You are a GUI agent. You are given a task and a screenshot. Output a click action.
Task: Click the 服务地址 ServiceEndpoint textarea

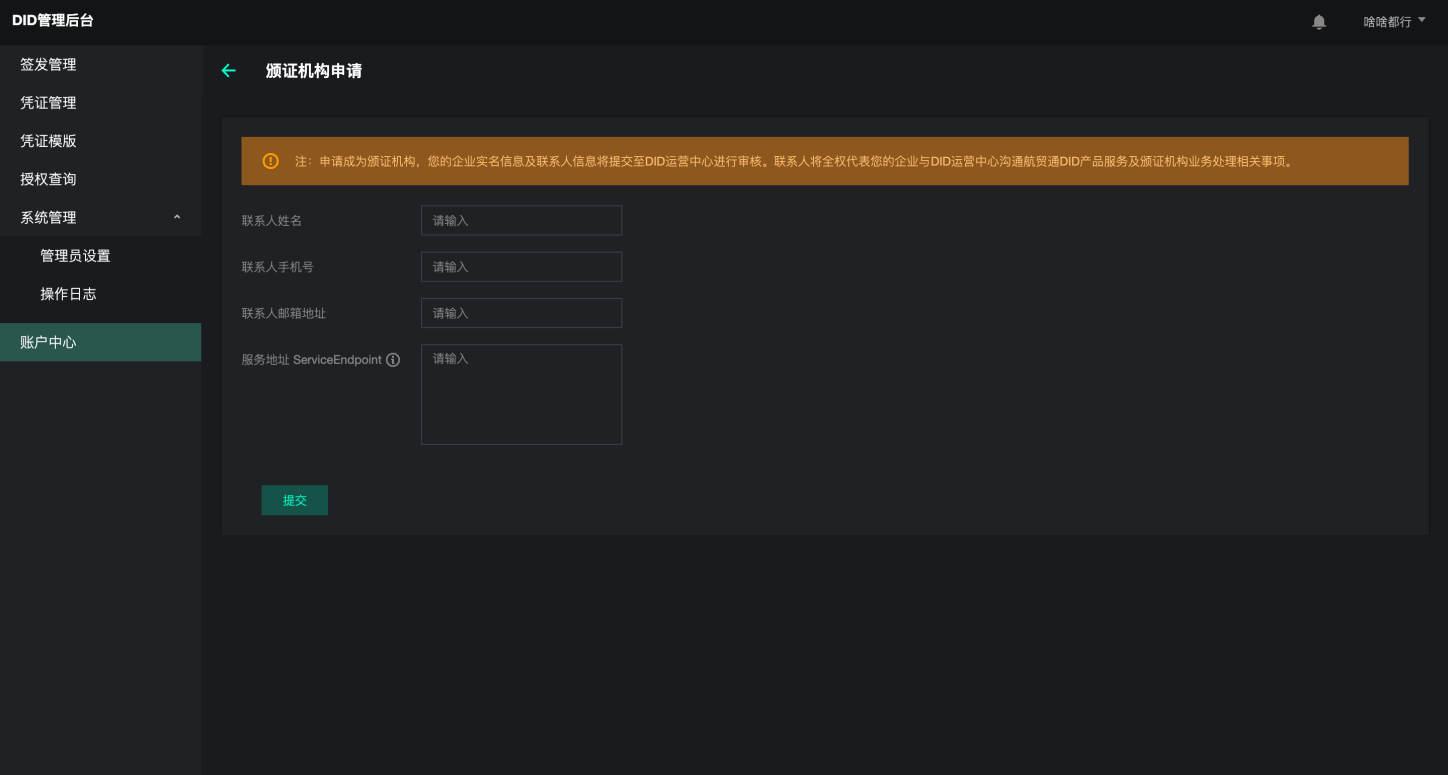pos(521,394)
